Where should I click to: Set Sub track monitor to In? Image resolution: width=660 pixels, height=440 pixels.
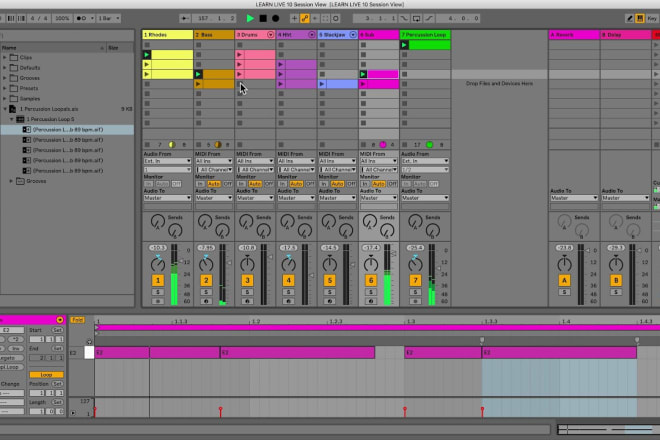(365, 184)
